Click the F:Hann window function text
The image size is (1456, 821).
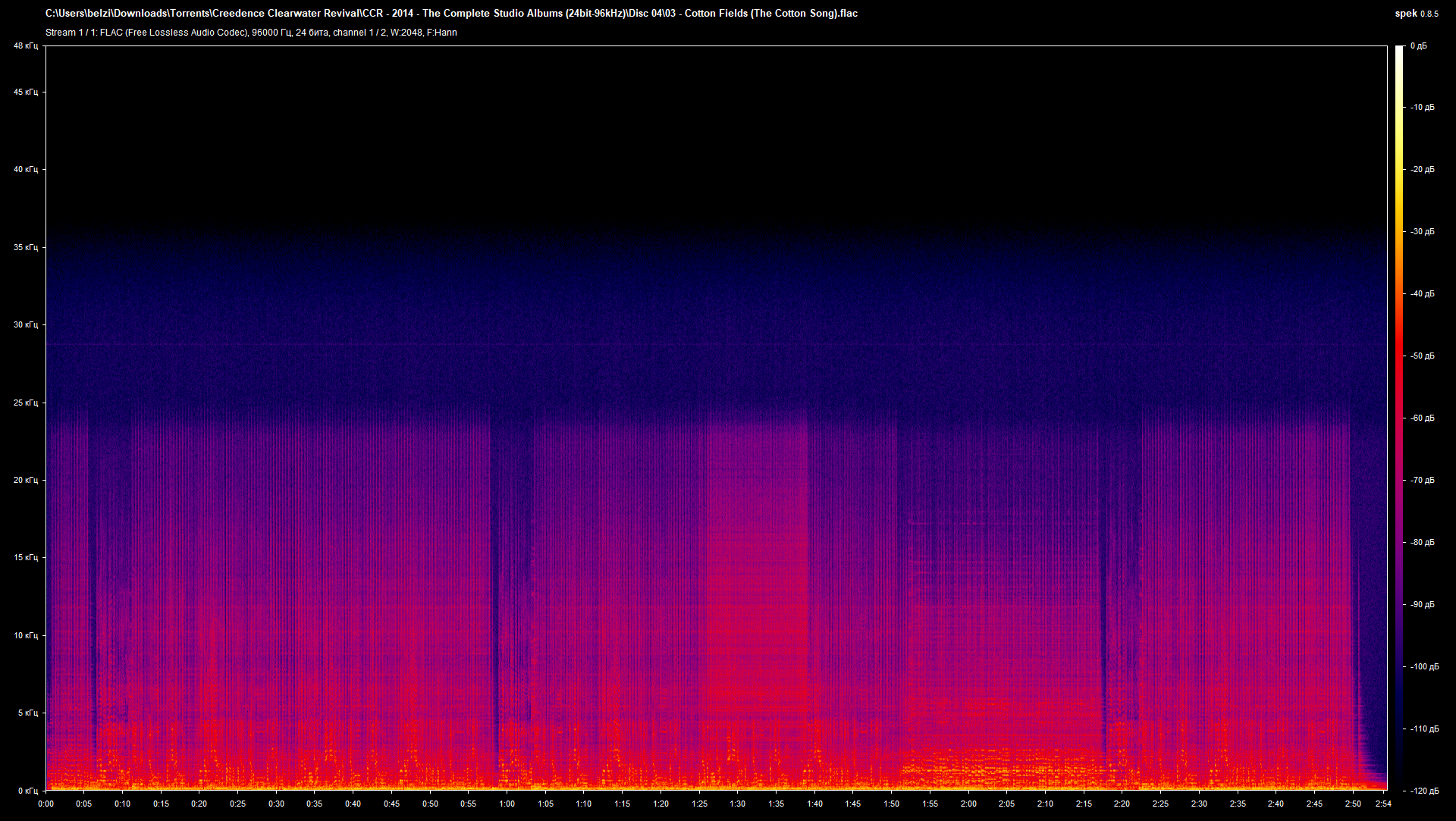click(443, 33)
